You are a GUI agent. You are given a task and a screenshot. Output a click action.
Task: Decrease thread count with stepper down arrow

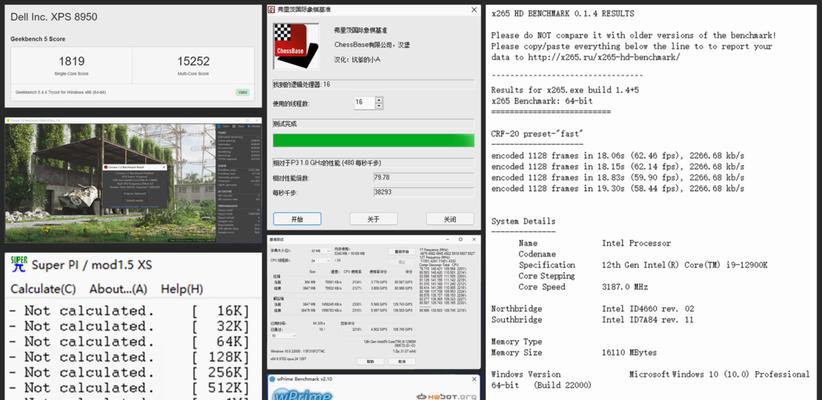pyautogui.click(x=379, y=106)
